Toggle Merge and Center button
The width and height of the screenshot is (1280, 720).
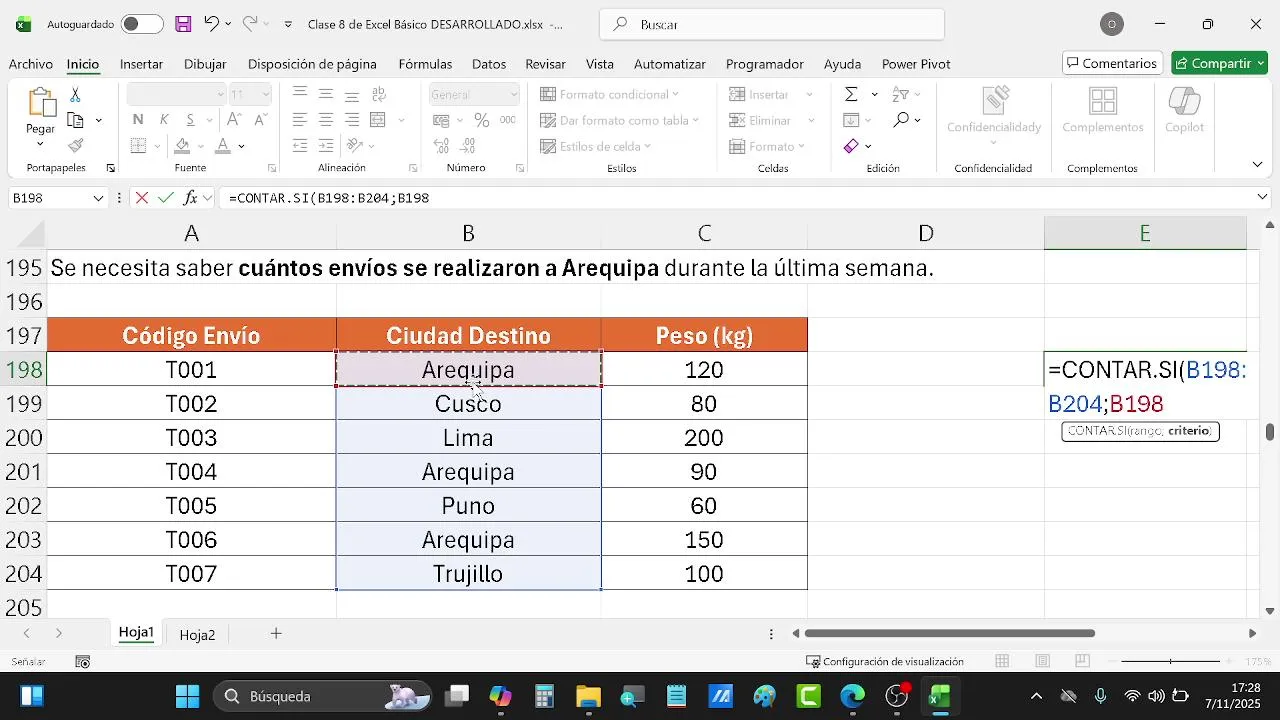tap(378, 120)
